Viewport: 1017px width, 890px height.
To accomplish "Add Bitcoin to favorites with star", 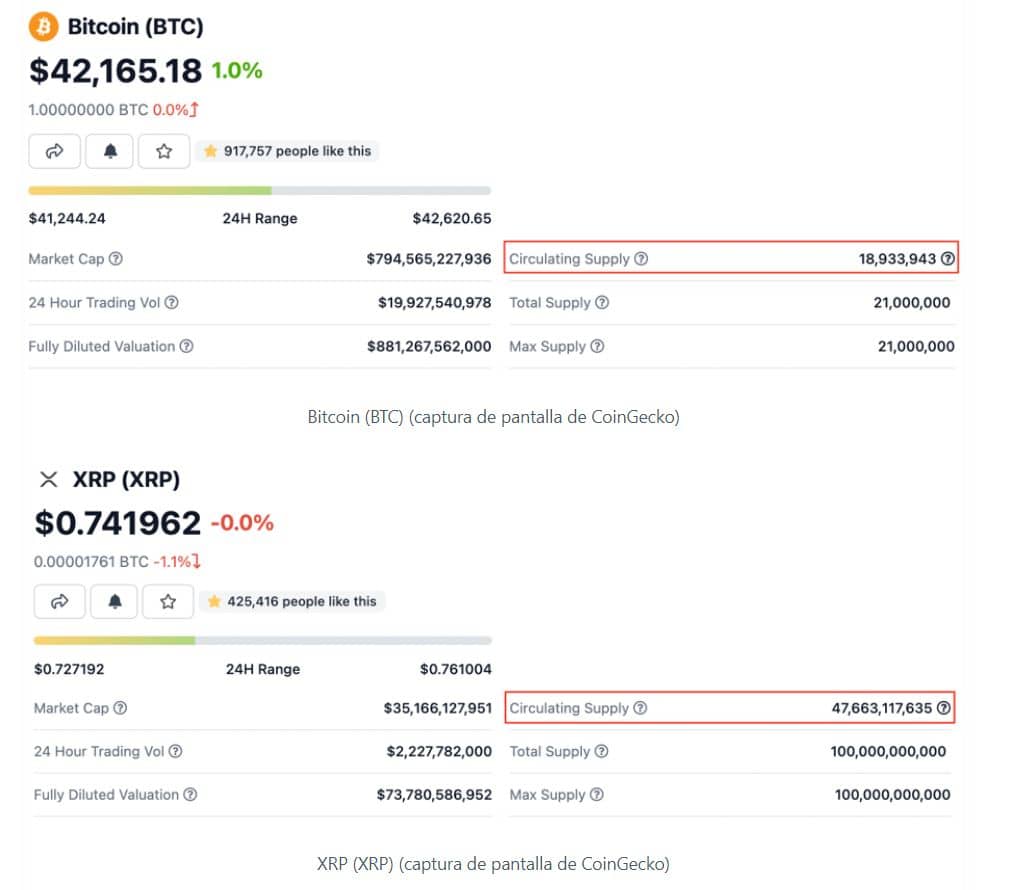I will (164, 151).
